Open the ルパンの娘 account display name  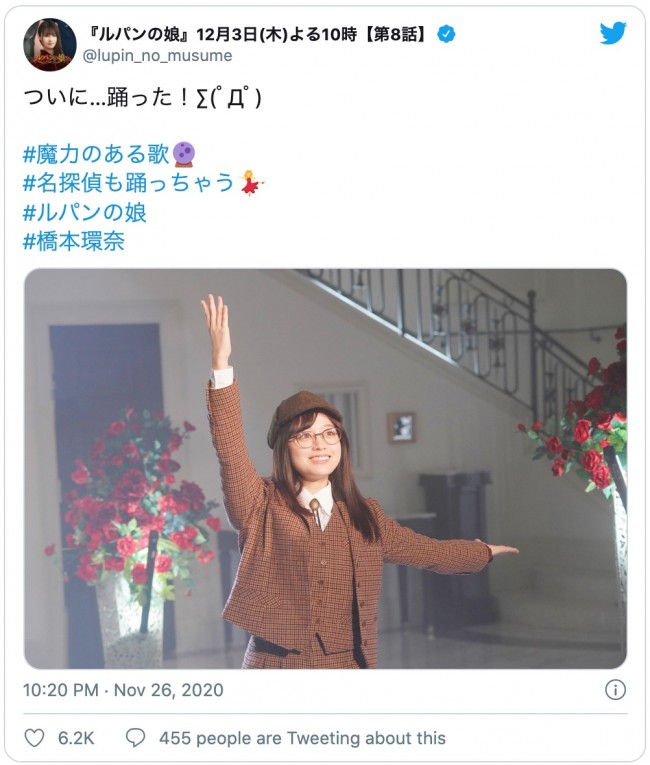[x=258, y=34]
